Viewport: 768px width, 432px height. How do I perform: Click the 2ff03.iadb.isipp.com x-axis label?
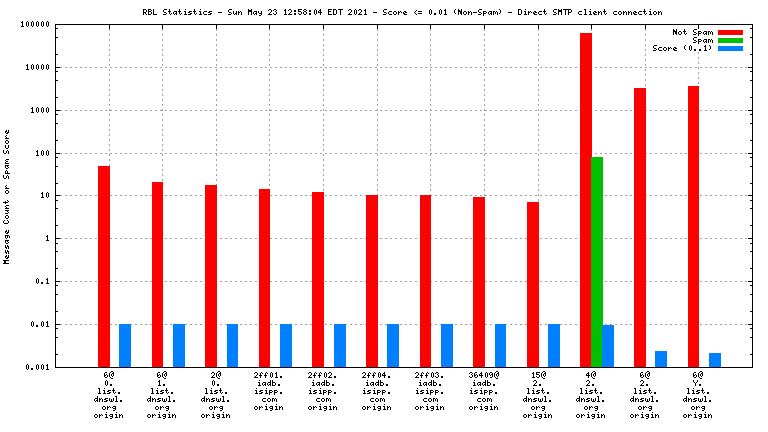[x=430, y=394]
